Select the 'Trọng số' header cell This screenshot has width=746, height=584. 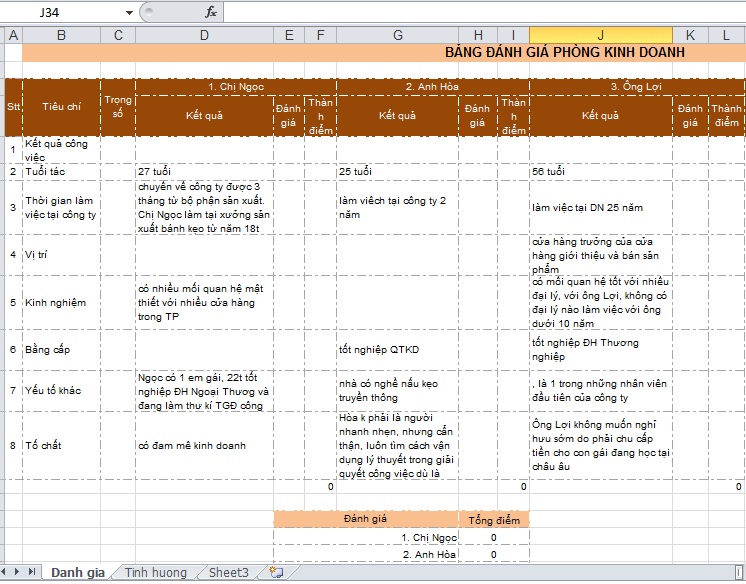118,107
